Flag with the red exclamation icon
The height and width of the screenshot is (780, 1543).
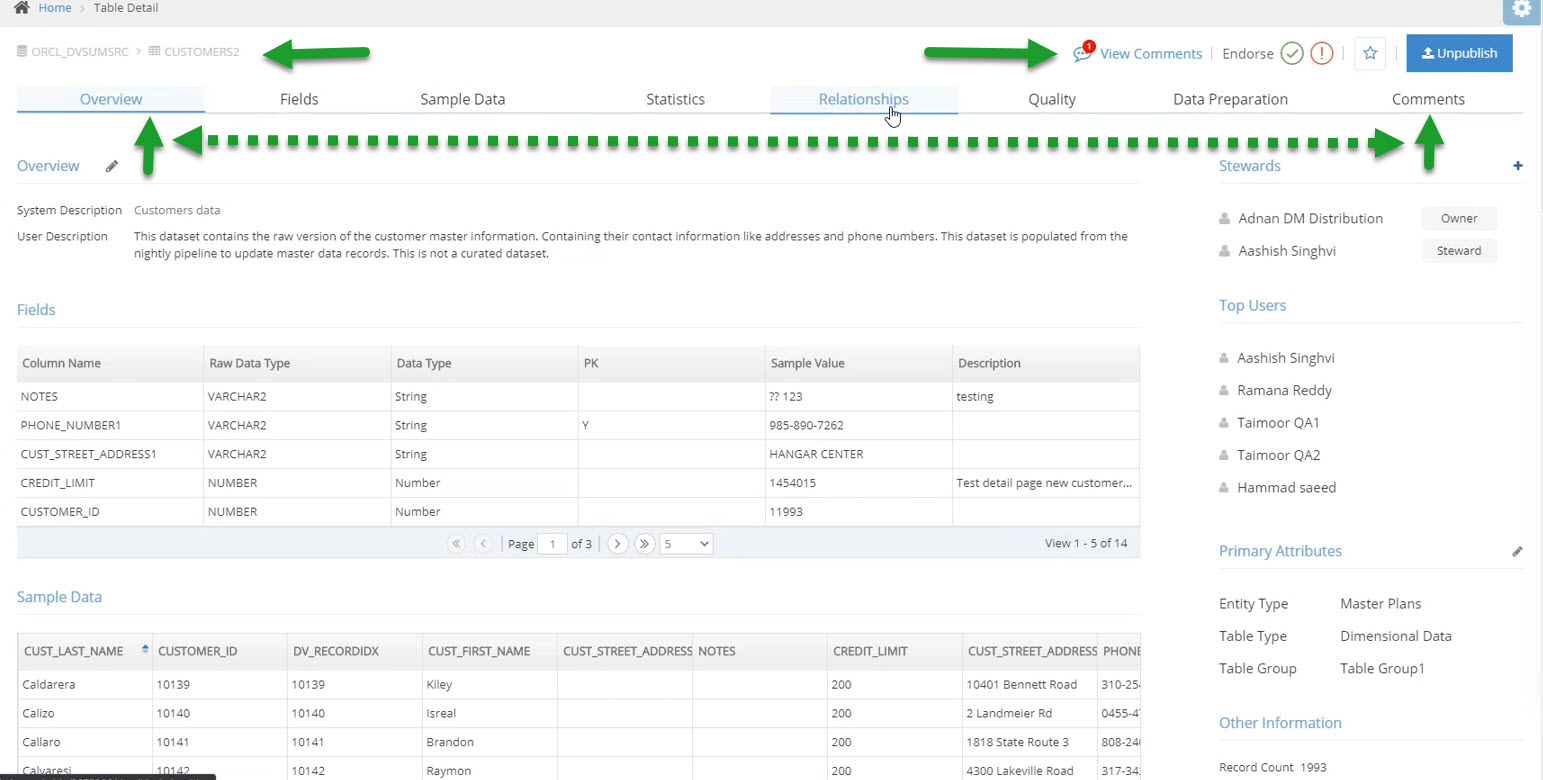click(1321, 54)
